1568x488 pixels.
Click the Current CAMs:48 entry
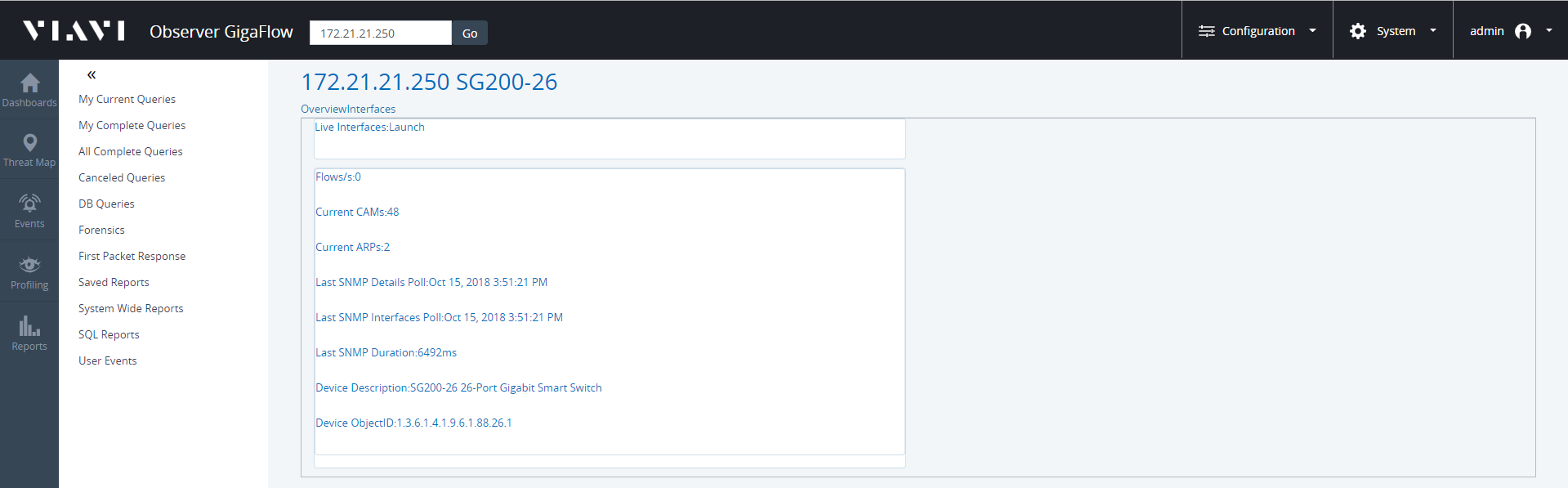point(357,212)
